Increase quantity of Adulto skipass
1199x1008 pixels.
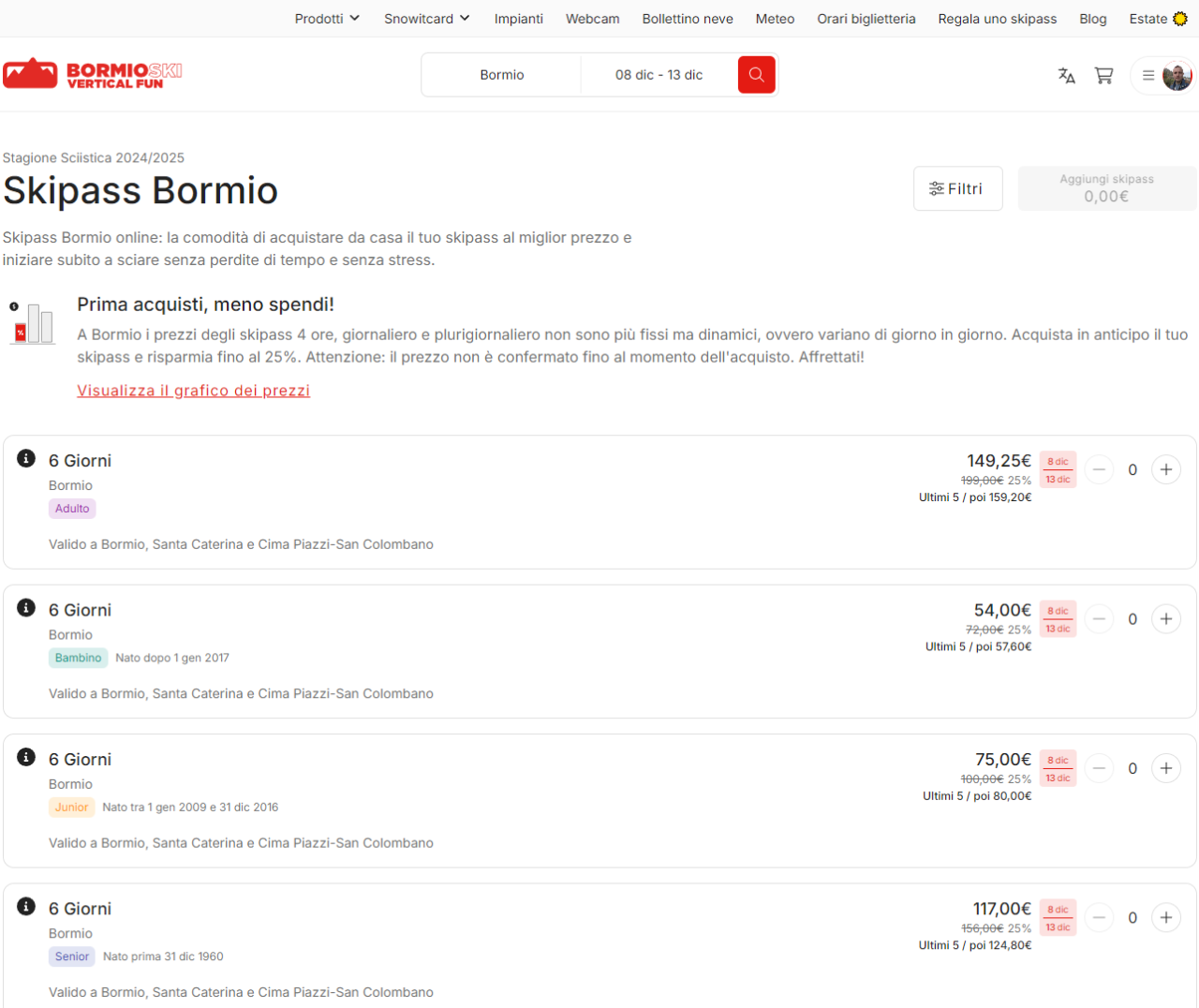click(x=1166, y=469)
